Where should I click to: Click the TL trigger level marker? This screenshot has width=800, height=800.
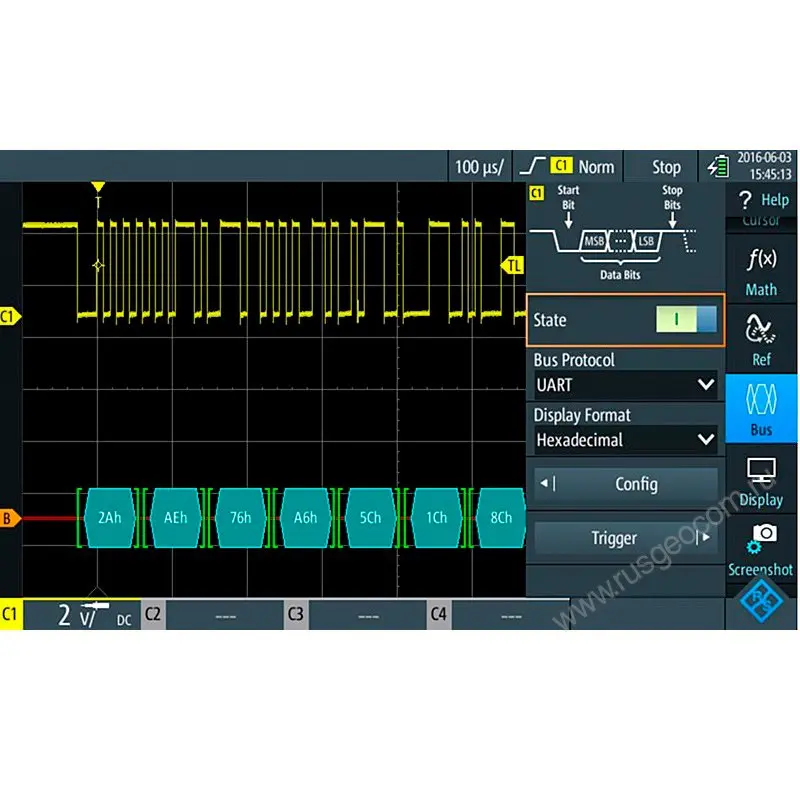[512, 265]
